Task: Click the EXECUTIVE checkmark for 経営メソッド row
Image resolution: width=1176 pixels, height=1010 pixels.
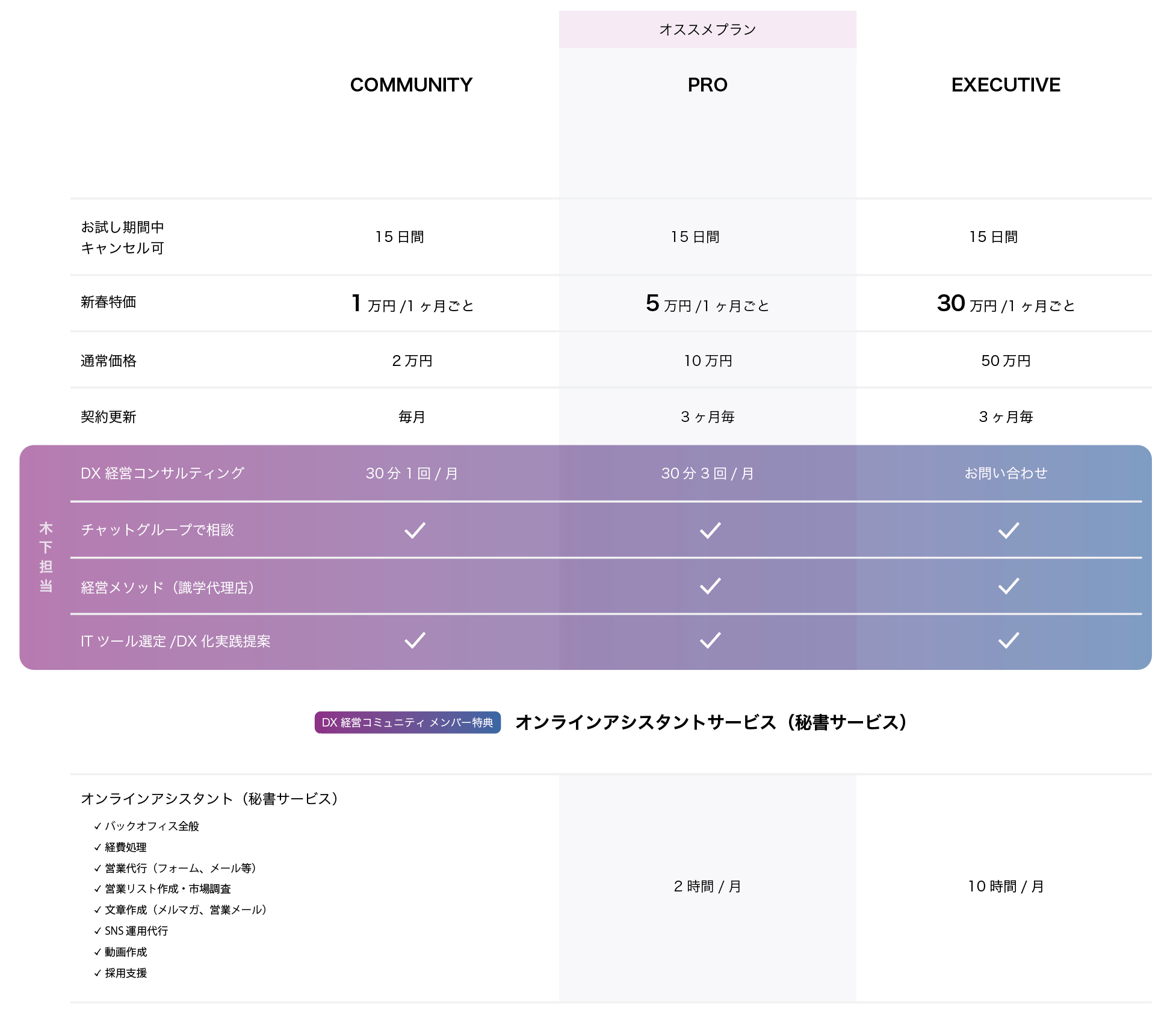Action: click(x=1008, y=586)
